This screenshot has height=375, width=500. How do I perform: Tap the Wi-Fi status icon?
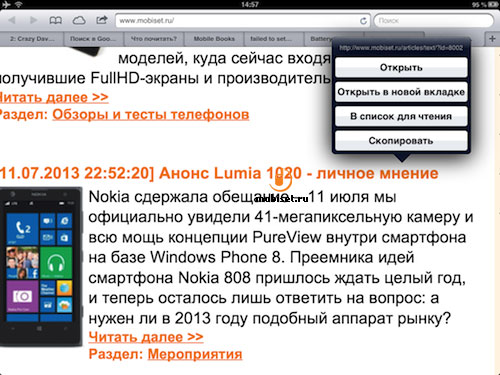click(x=19, y=4)
